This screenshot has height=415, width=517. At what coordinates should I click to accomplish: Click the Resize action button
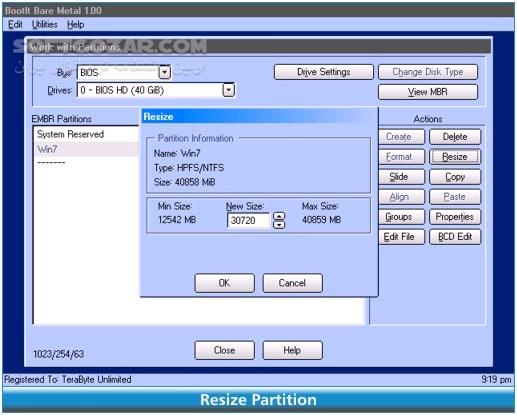(455, 157)
